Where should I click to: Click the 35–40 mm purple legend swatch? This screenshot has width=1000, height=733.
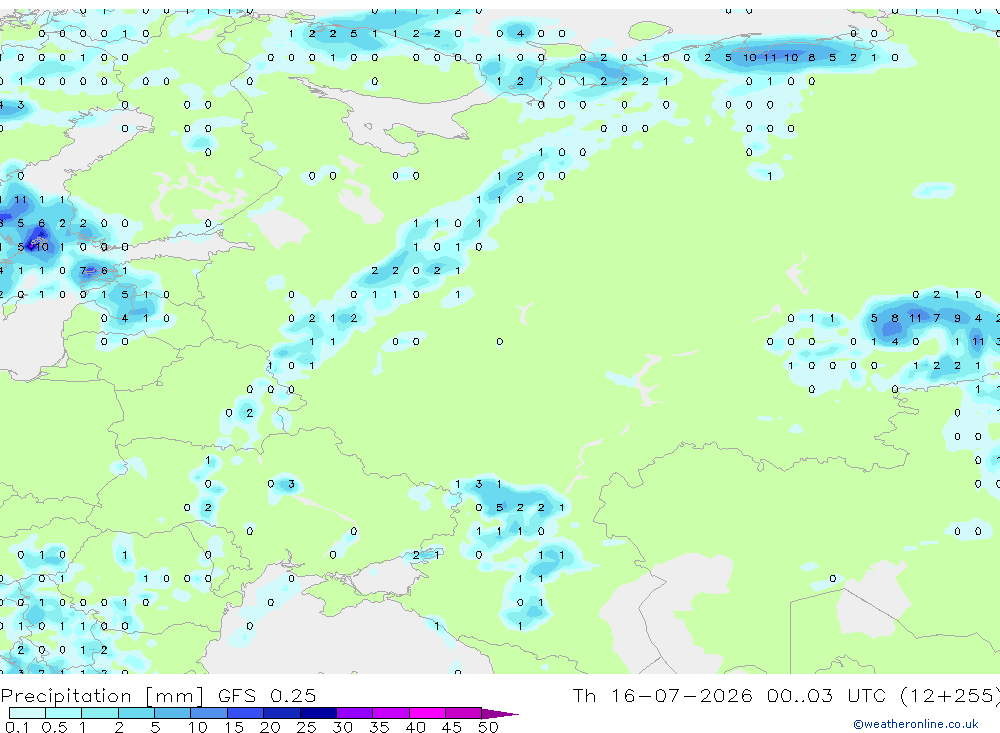390,713
